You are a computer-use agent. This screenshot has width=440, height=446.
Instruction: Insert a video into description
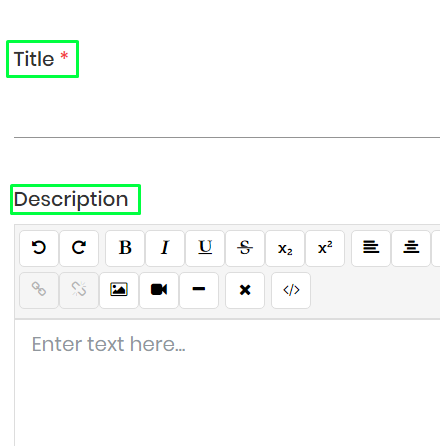(159, 290)
